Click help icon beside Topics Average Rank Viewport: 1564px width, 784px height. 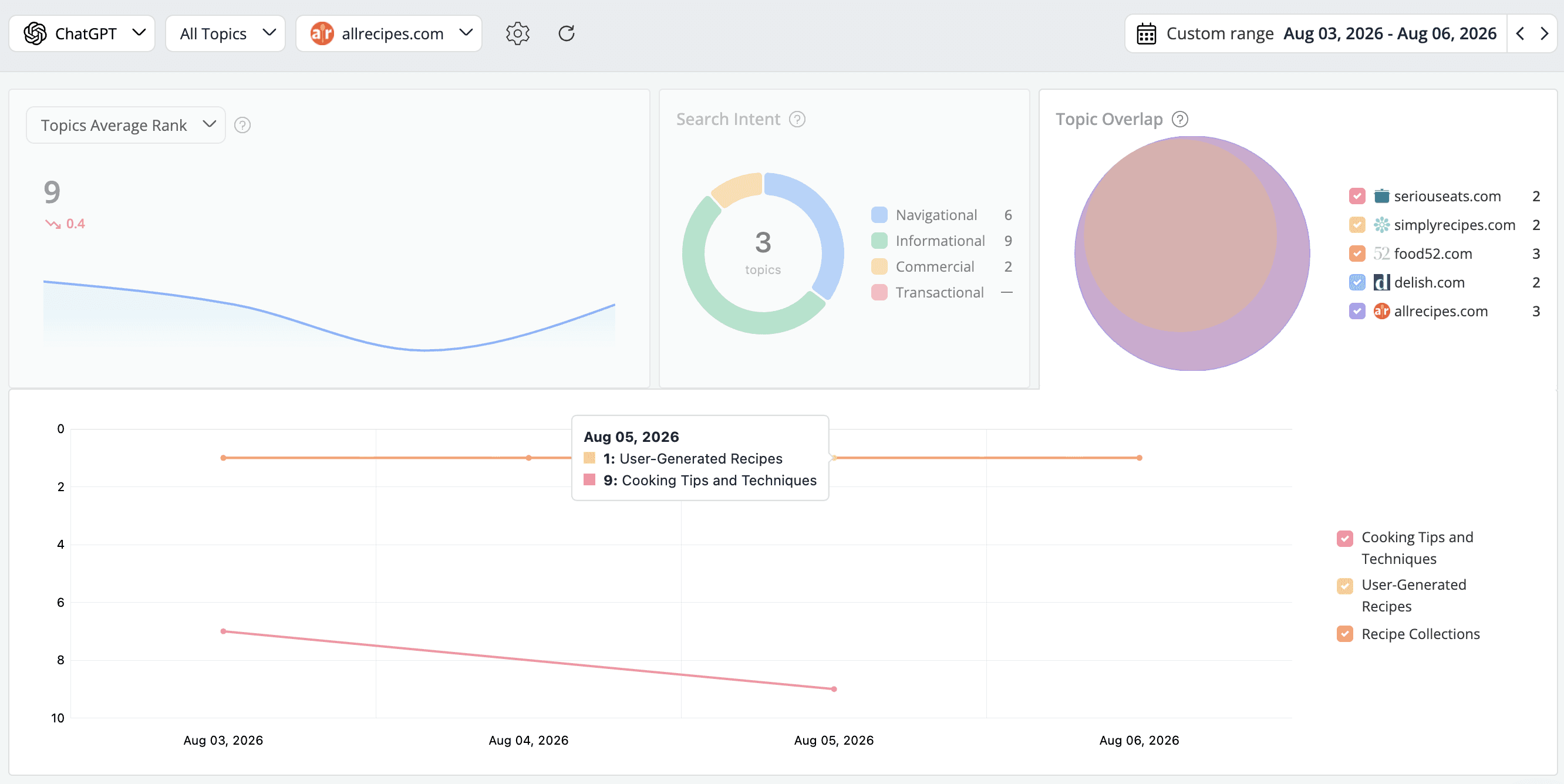pyautogui.click(x=242, y=125)
